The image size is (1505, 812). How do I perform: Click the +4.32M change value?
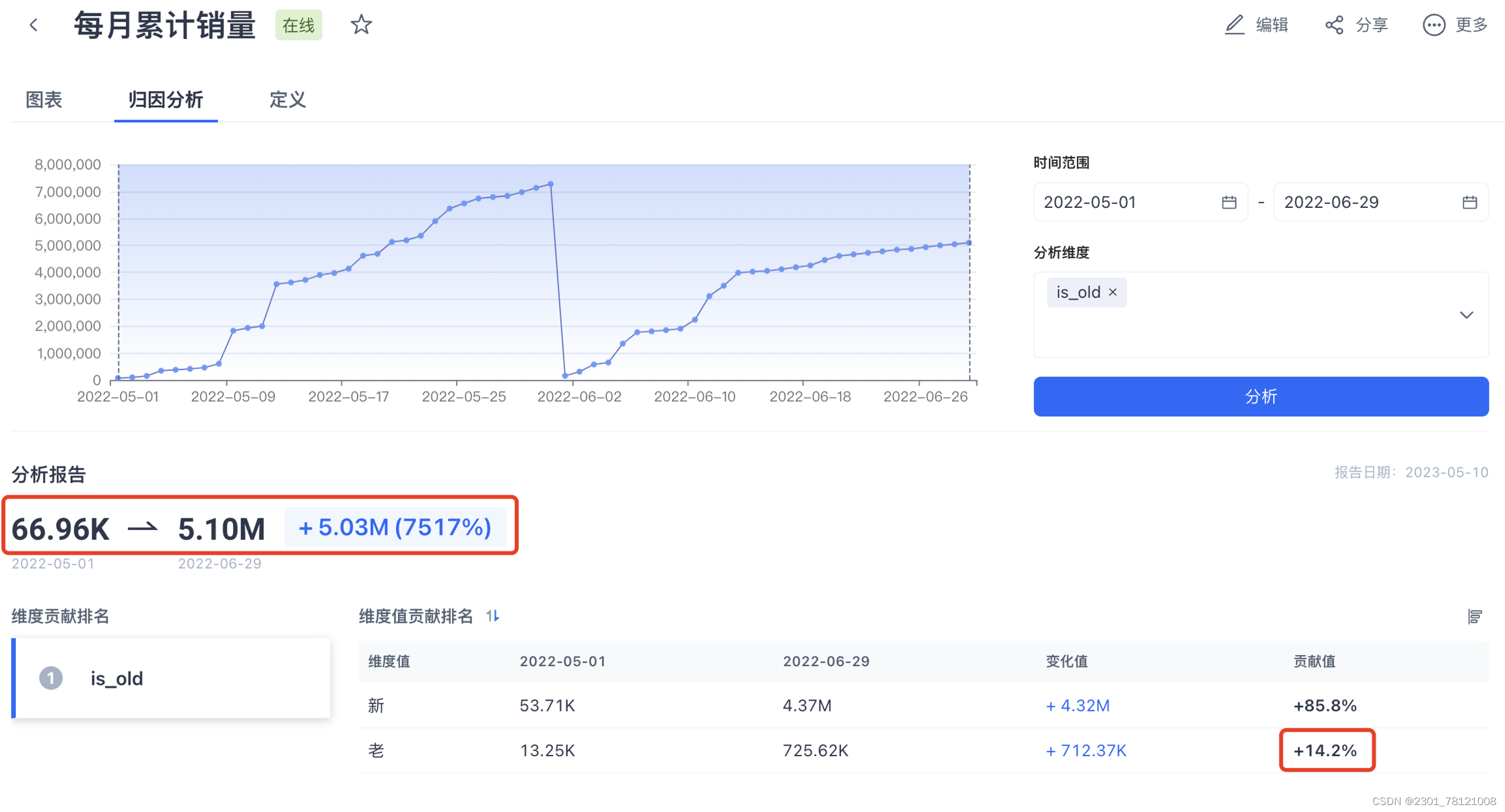(1077, 705)
